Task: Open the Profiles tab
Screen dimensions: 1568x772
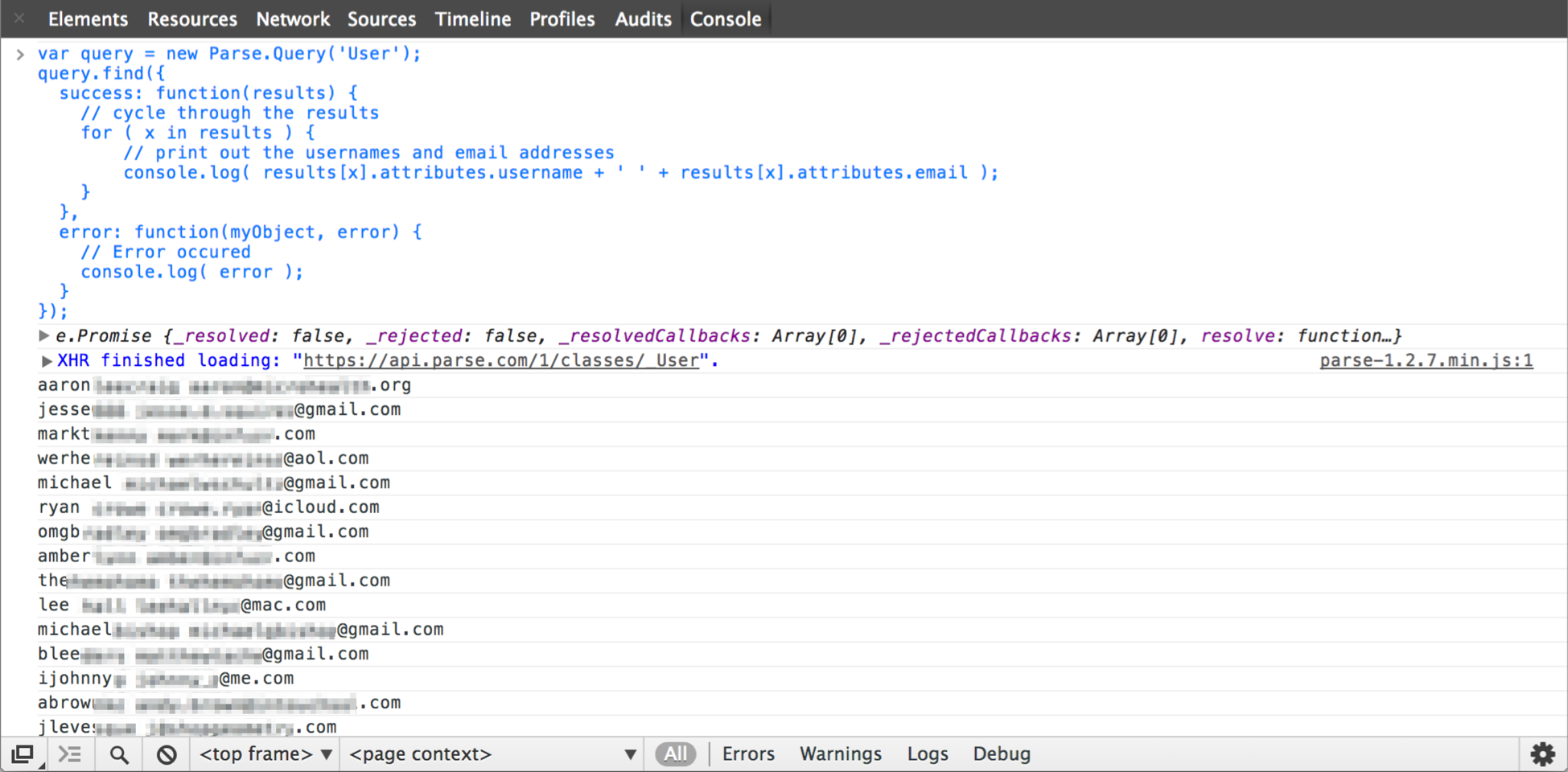Action: pos(562,19)
